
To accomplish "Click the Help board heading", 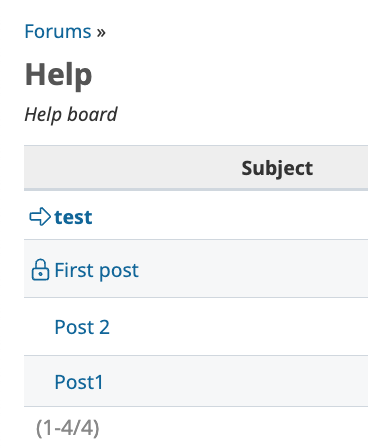I will click(59, 75).
